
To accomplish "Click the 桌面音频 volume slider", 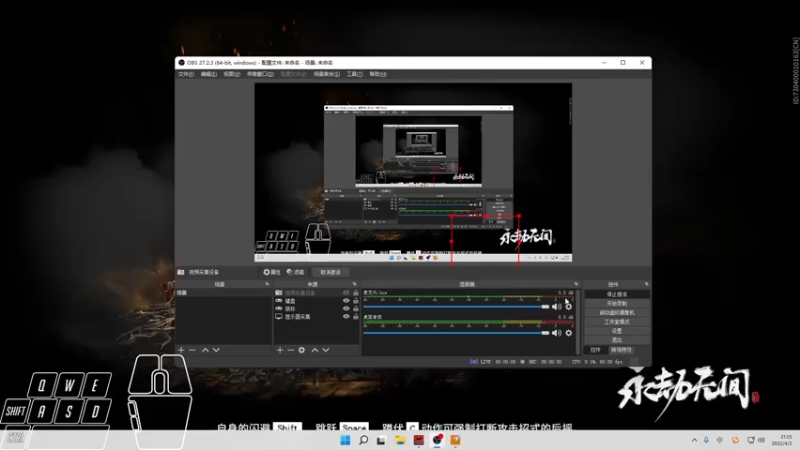I will (x=456, y=333).
